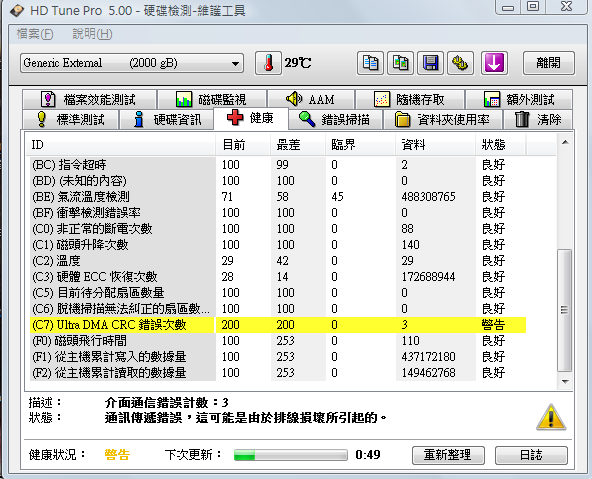The width and height of the screenshot is (592, 479).
Task: Open the drive selection dropdown
Action: [132, 63]
